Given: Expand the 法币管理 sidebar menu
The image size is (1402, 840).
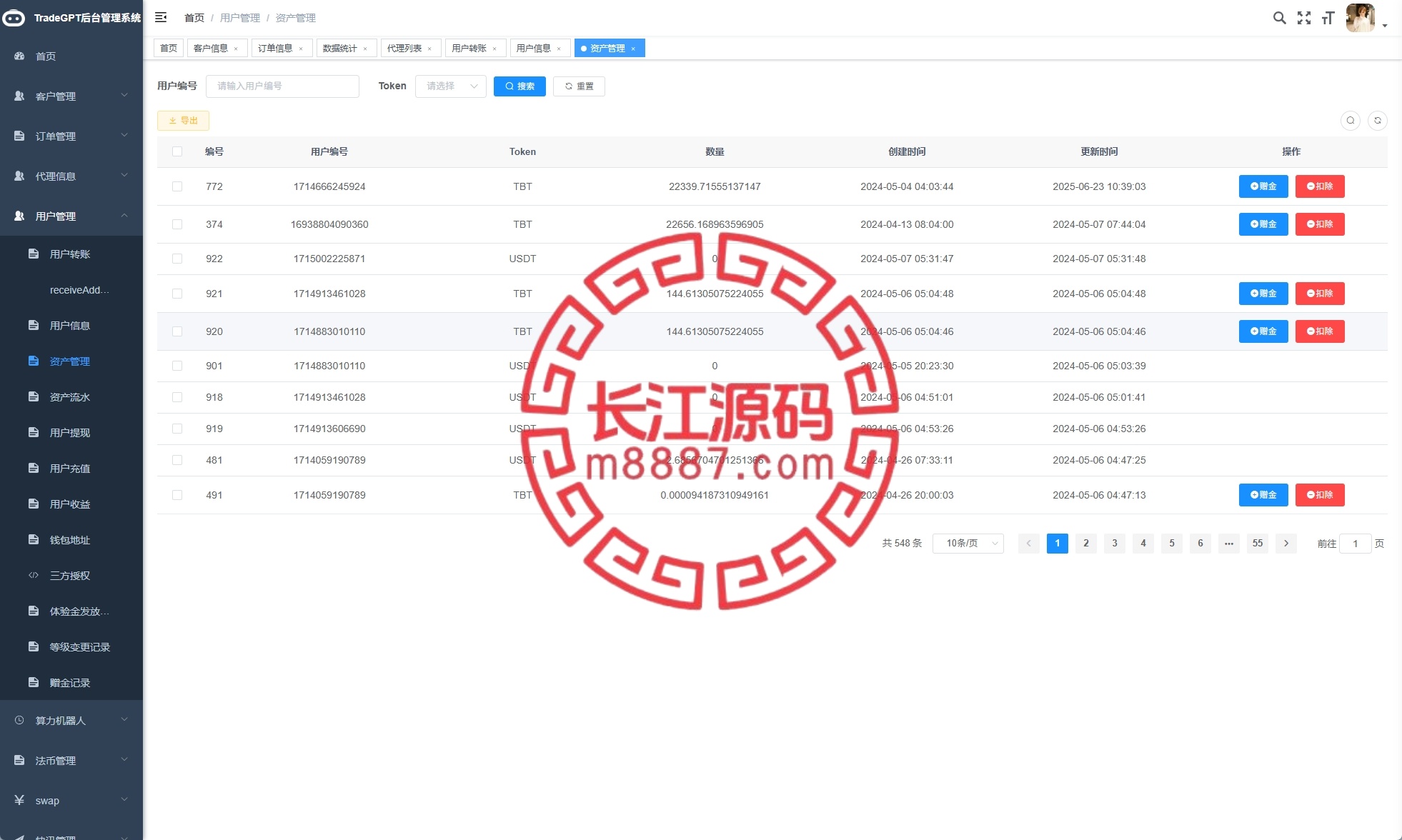Looking at the screenshot, I should pyautogui.click(x=71, y=761).
